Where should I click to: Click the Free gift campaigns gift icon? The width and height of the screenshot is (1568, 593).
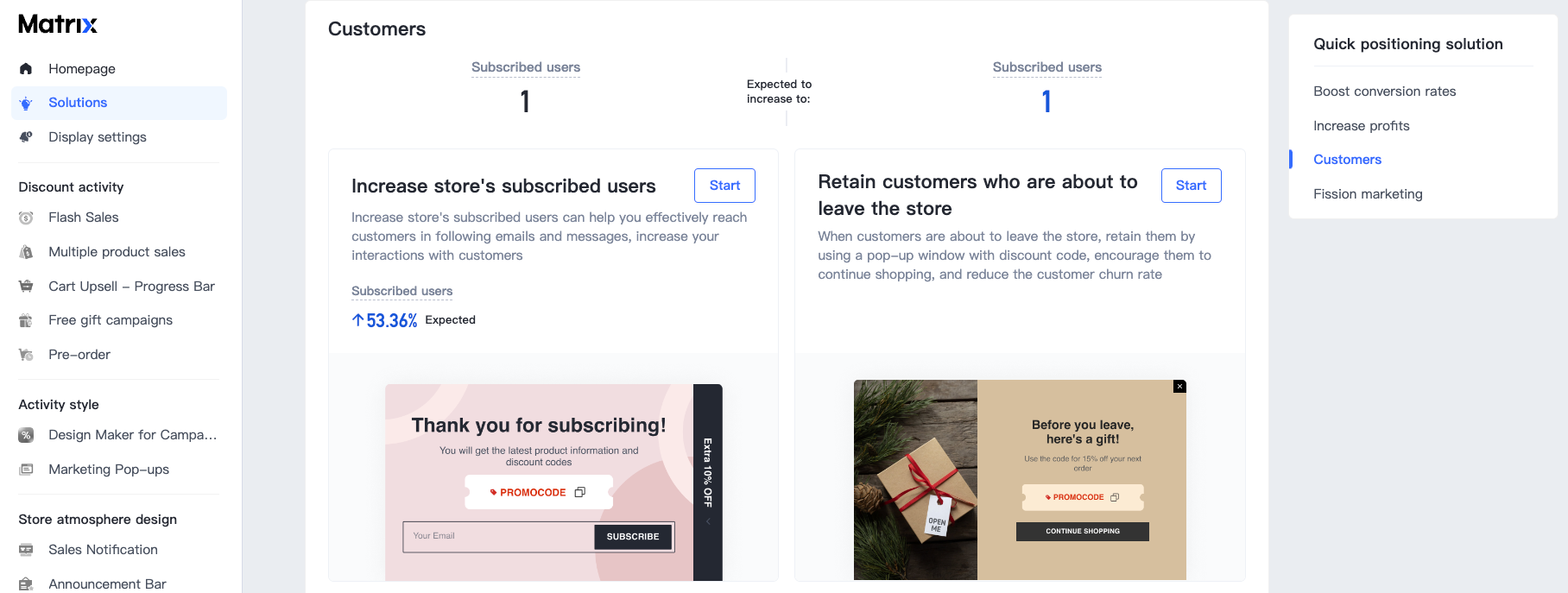[26, 320]
